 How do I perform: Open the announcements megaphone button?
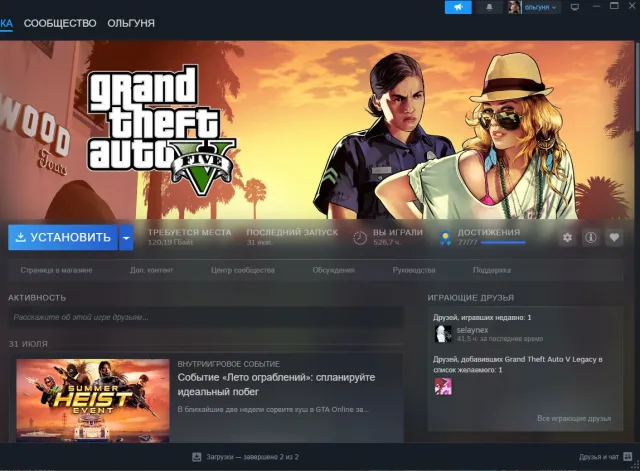click(x=458, y=7)
